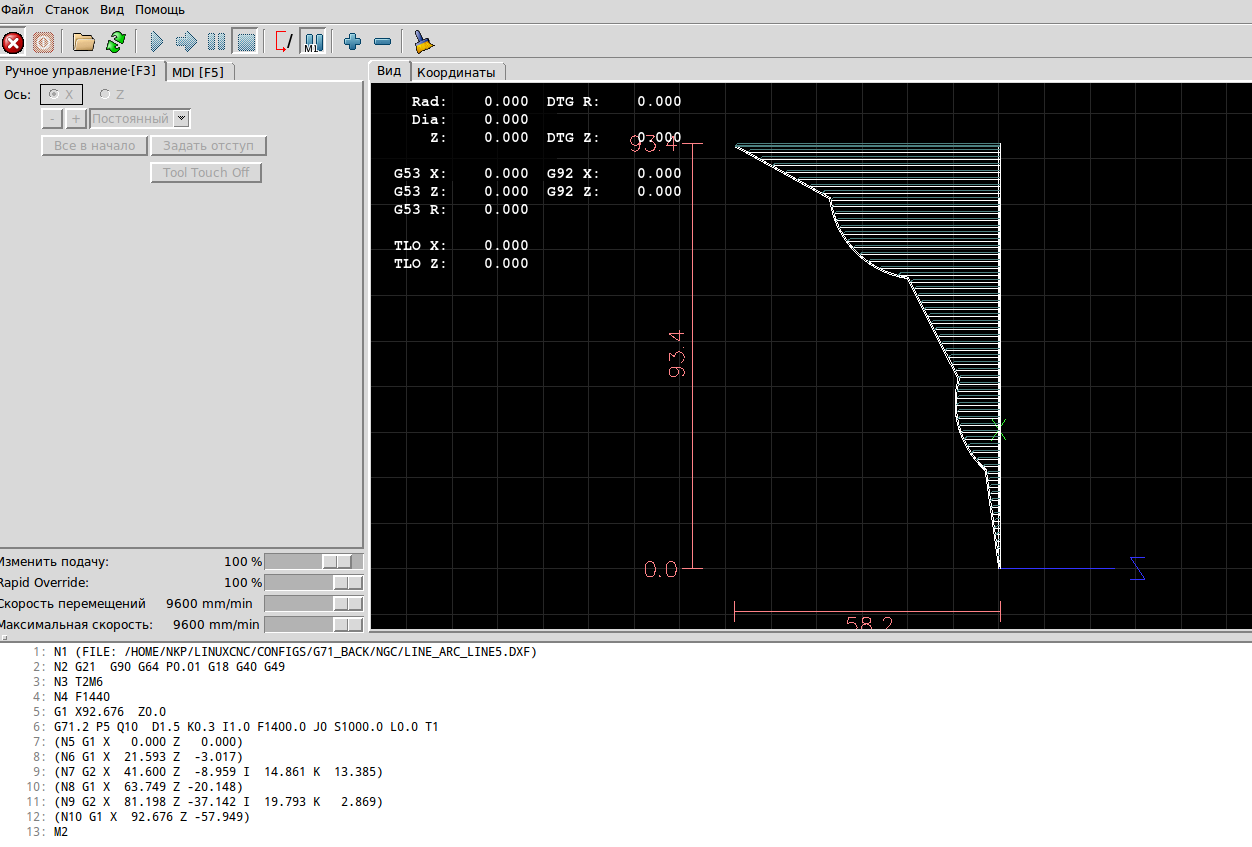This screenshot has height=847, width=1252.
Task: Clear live plot with broom icon
Action: pyautogui.click(x=424, y=42)
